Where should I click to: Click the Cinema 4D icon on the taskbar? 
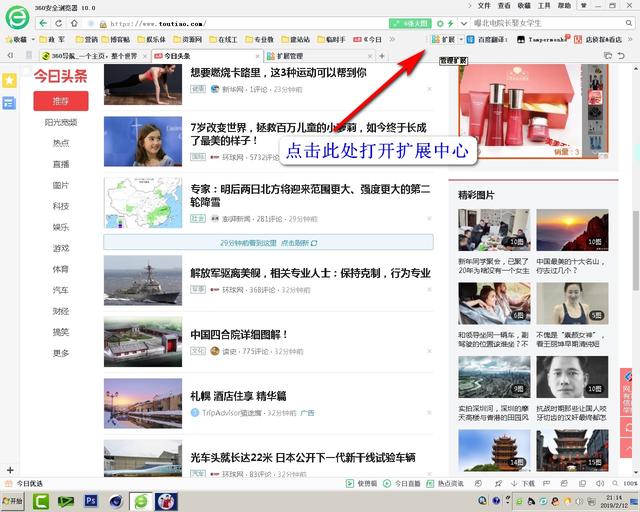116,501
